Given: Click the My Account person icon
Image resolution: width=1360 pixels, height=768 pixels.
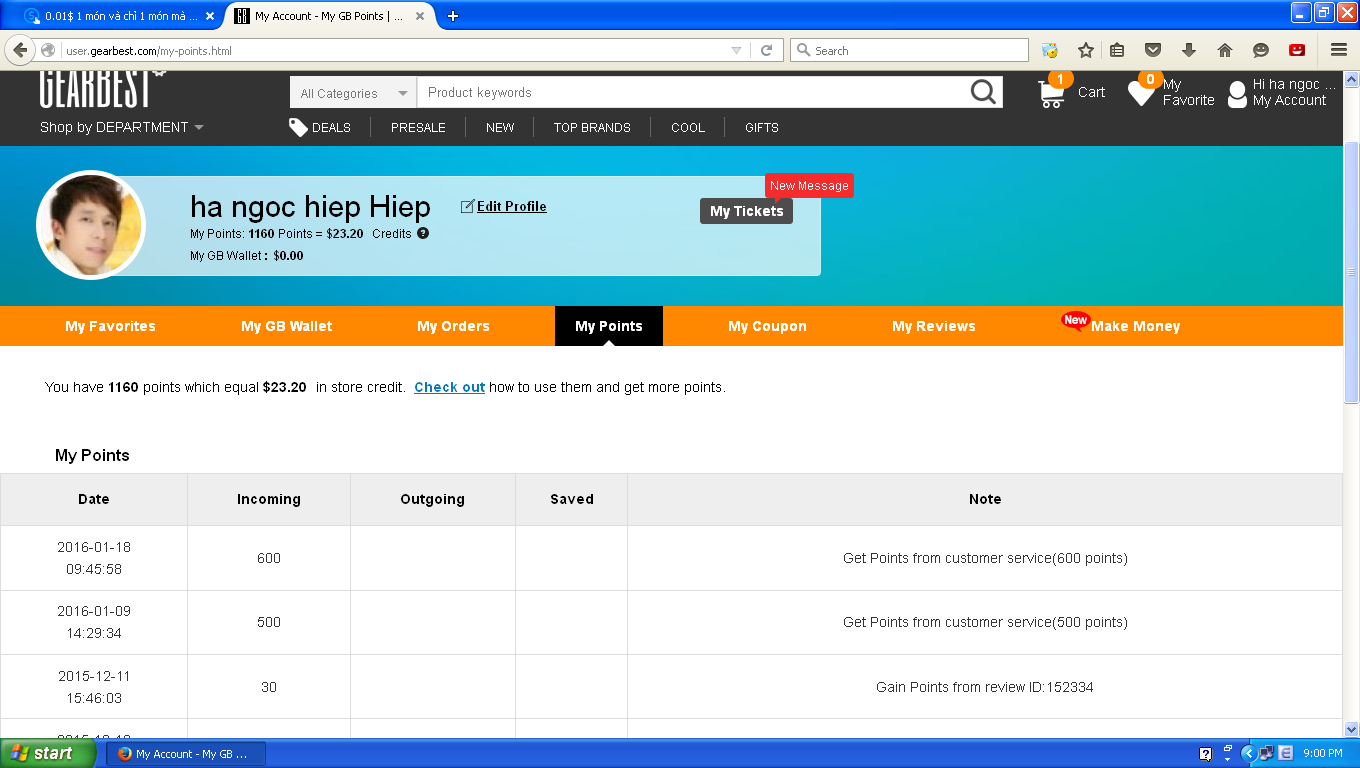Looking at the screenshot, I should (x=1238, y=94).
